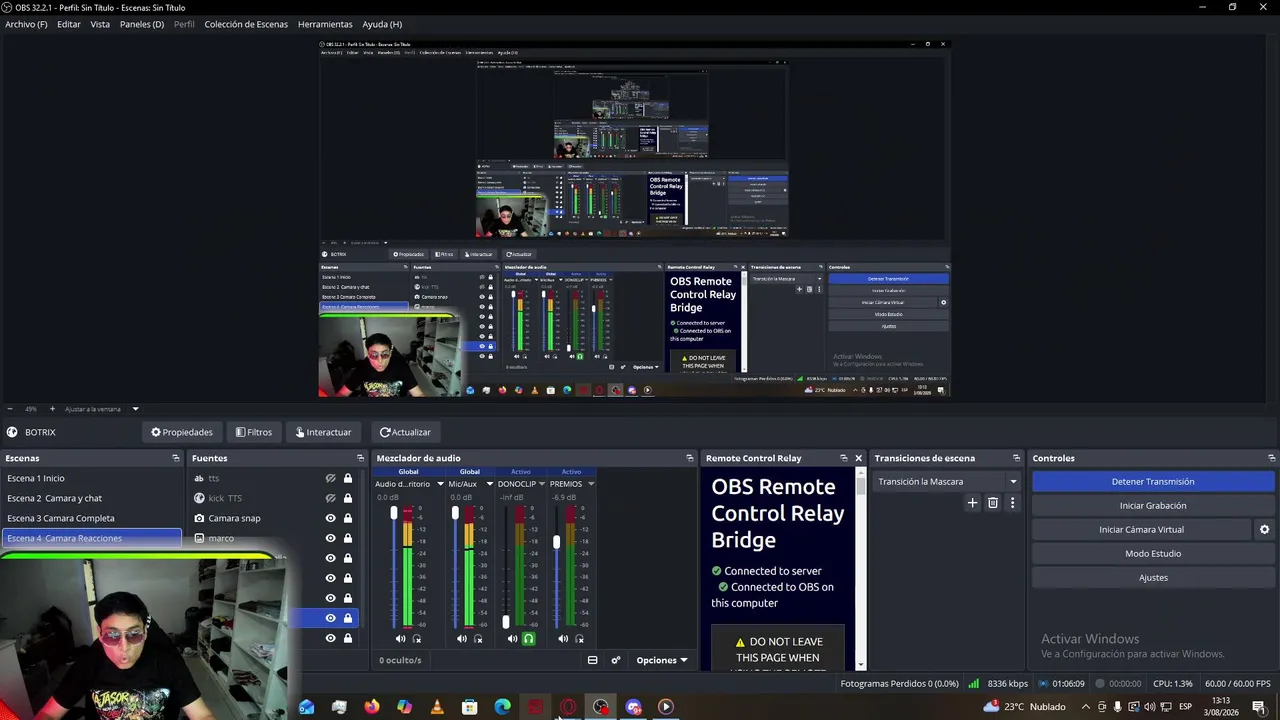Click the OBS Studio taskbar icon
1280x720 pixels.
coord(600,707)
